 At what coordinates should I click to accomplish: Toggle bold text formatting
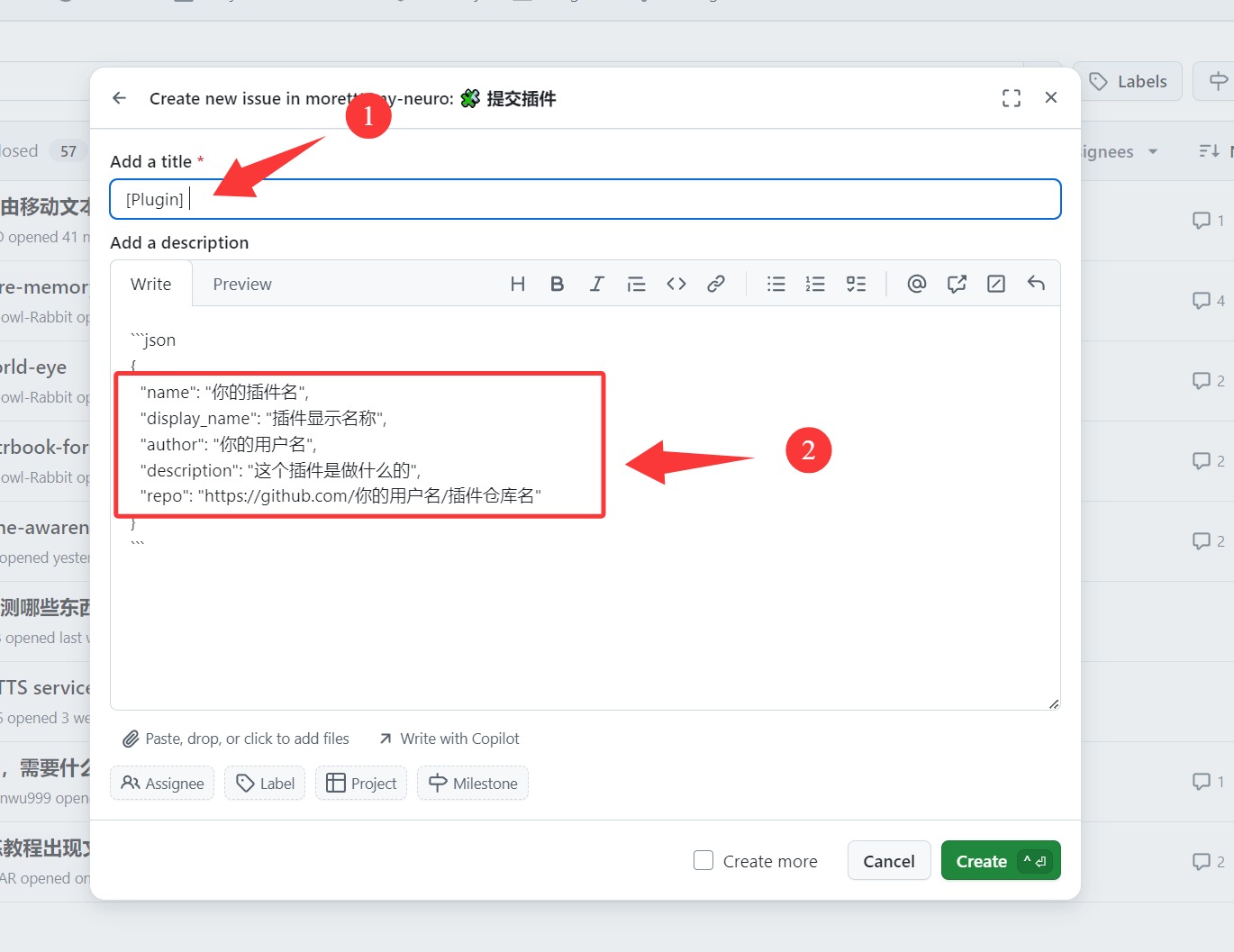point(557,285)
